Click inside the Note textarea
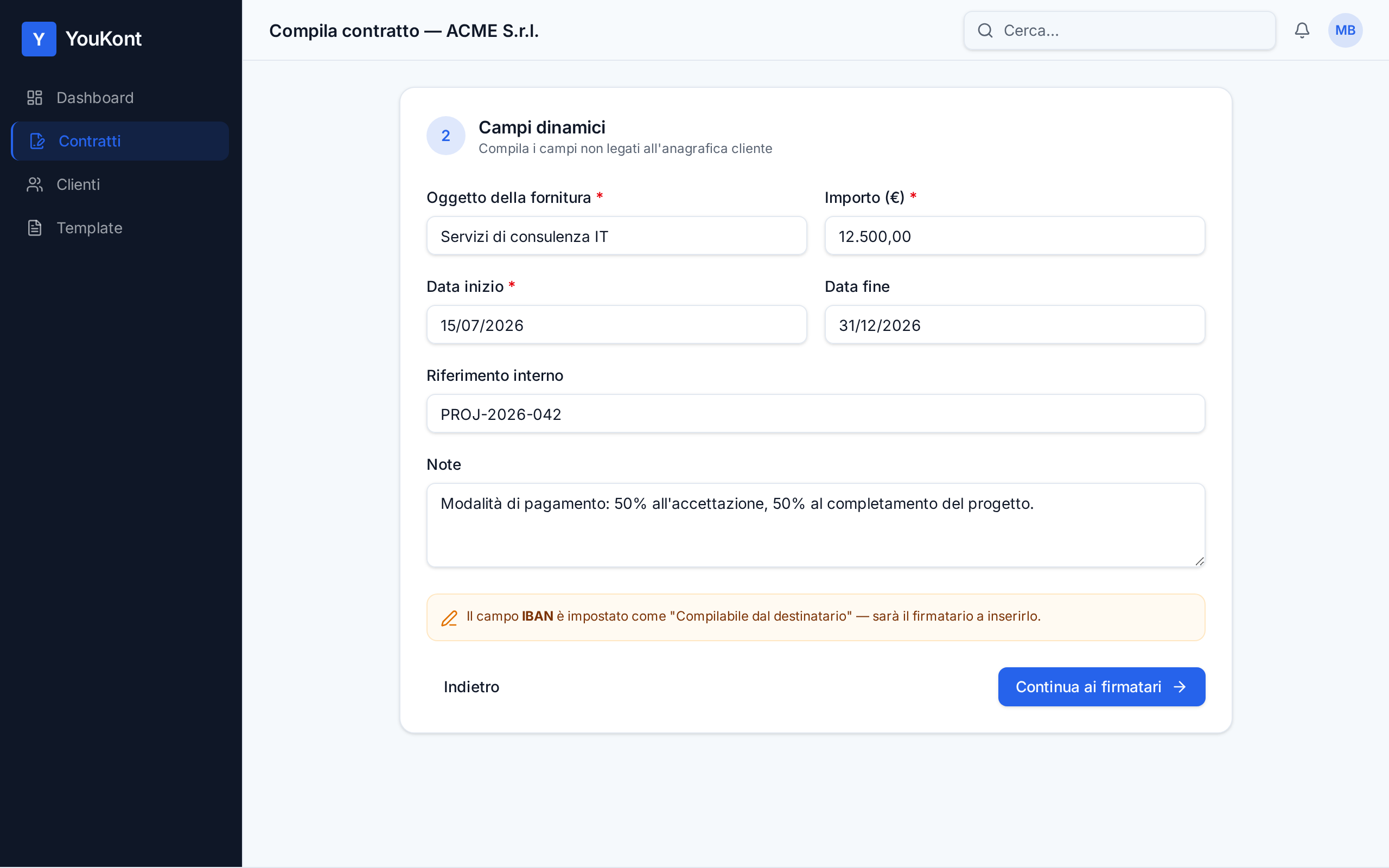The height and width of the screenshot is (868, 1389). pos(815,525)
